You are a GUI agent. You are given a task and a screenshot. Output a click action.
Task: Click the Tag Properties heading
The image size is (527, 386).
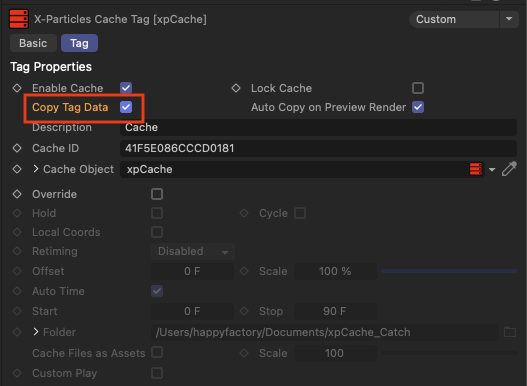[51, 67]
